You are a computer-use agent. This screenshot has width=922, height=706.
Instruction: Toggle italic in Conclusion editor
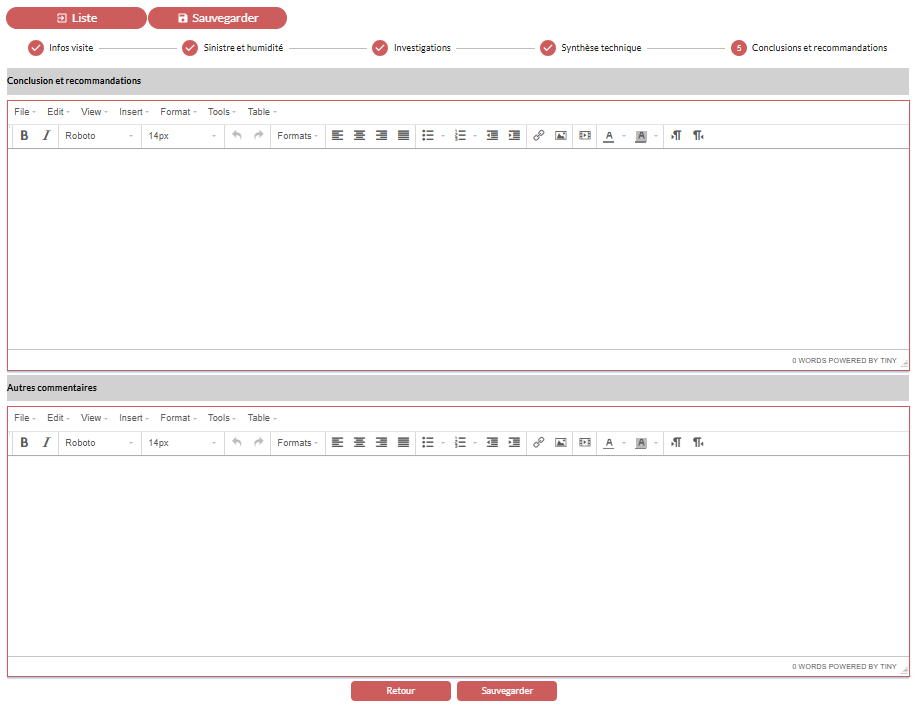pos(46,136)
